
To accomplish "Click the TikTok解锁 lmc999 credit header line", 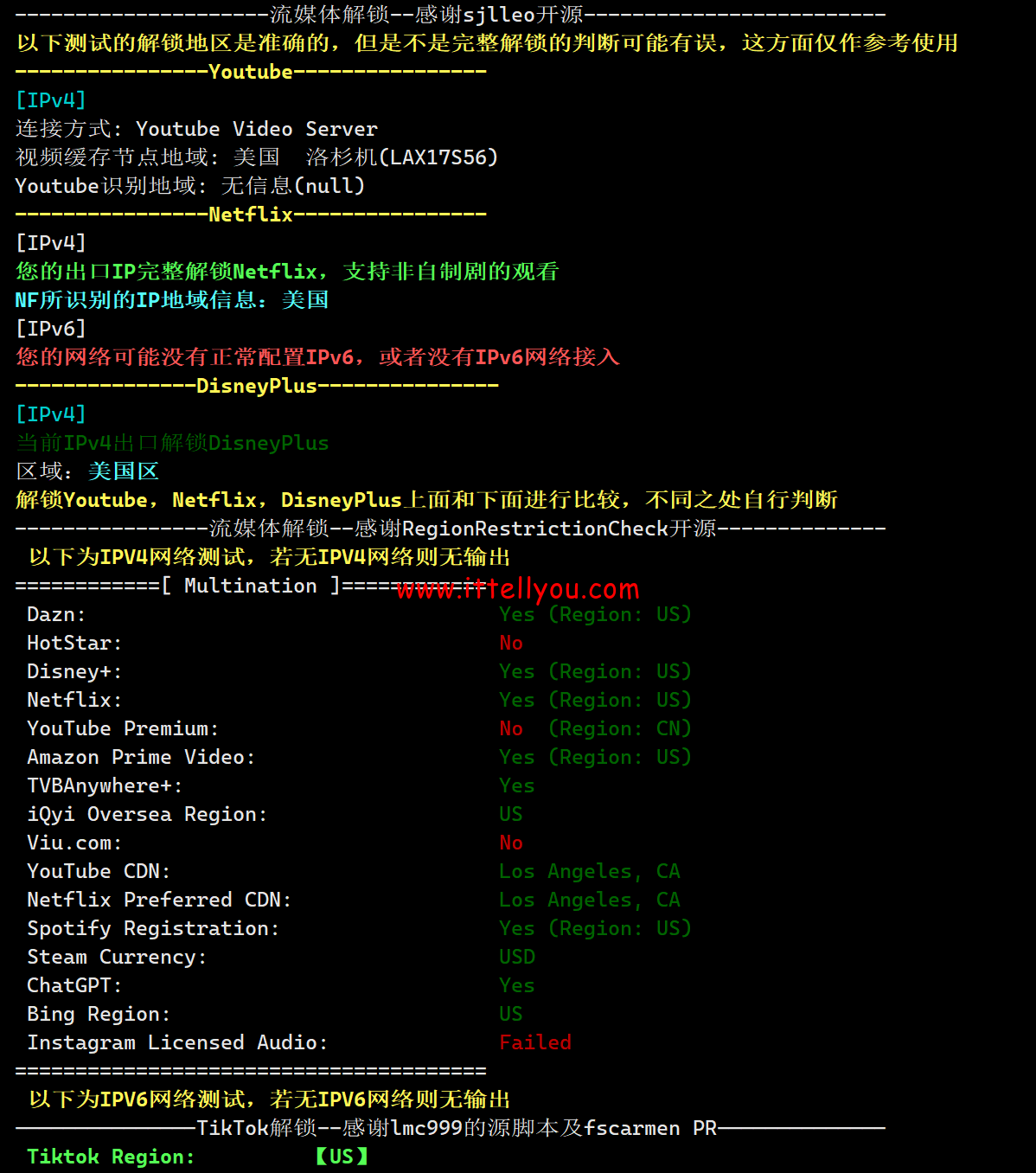I will 451,1128.
